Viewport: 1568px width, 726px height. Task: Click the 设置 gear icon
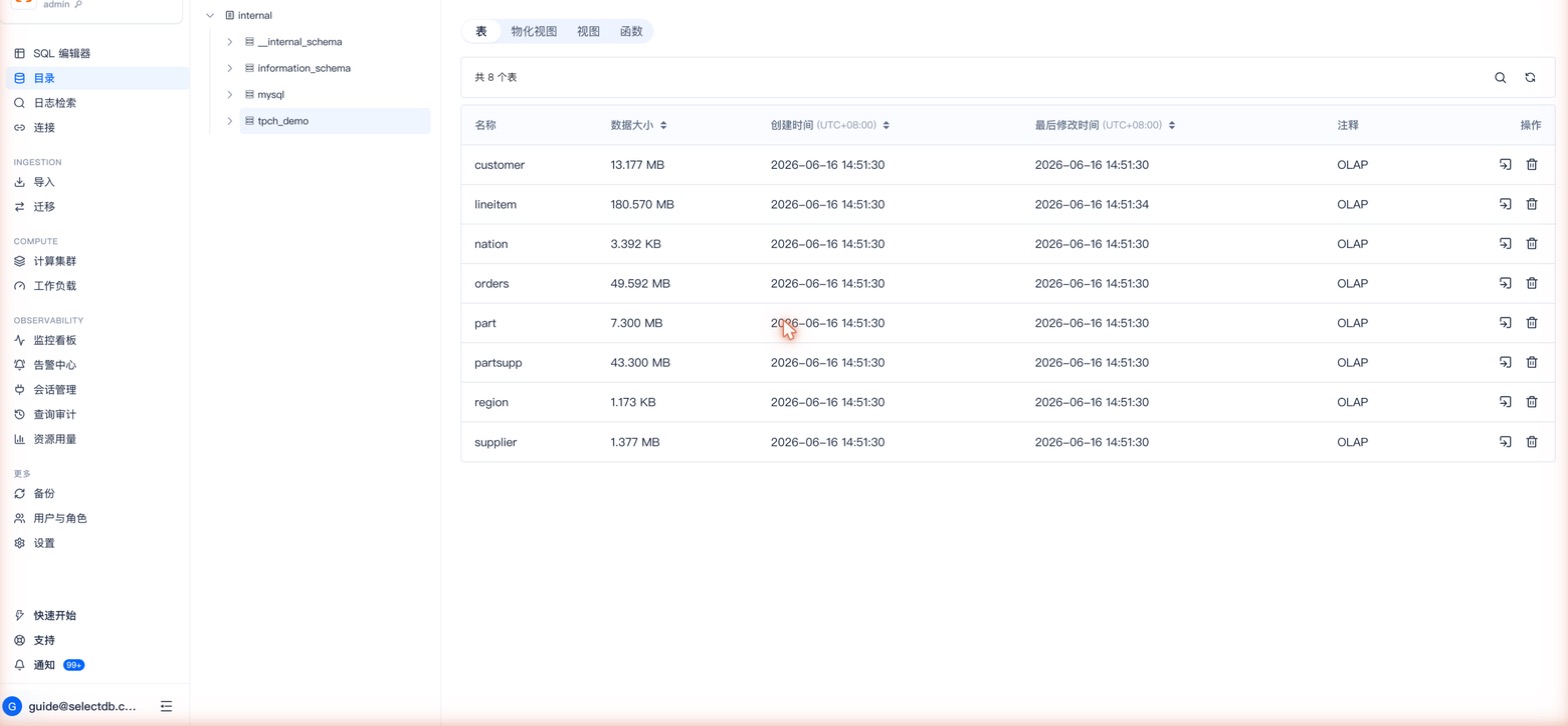[19, 543]
